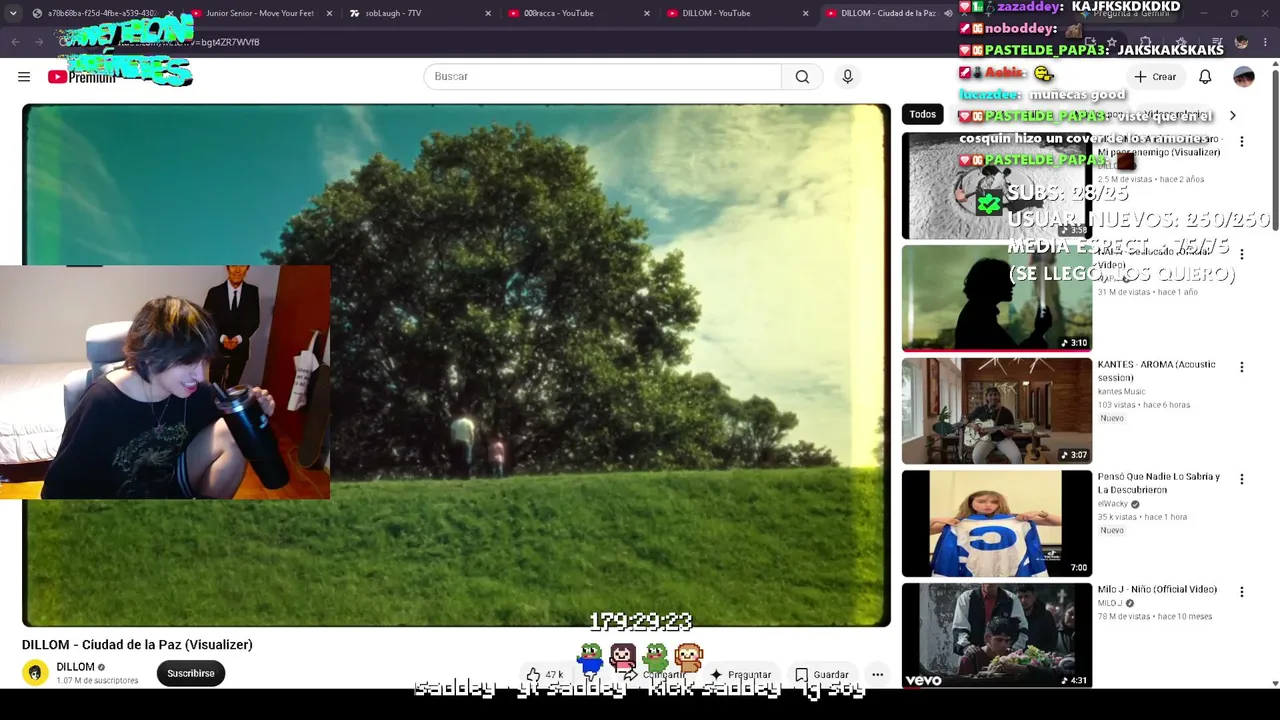Open the MILO J channel name
The width and height of the screenshot is (1280, 720).
click(1110, 604)
